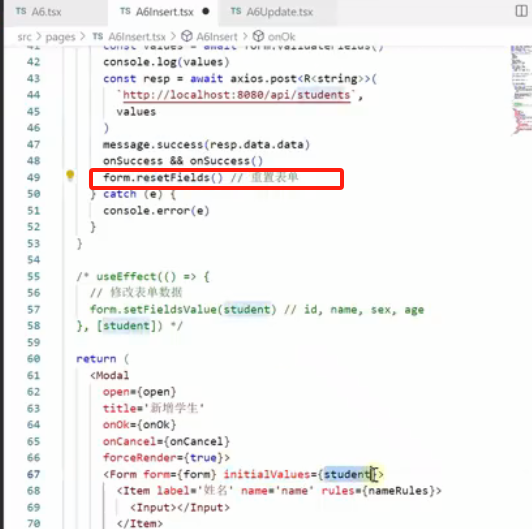The image size is (532, 529).
Task: Click 'useEffect' in the comment on line 55
Action: [x=126, y=277]
